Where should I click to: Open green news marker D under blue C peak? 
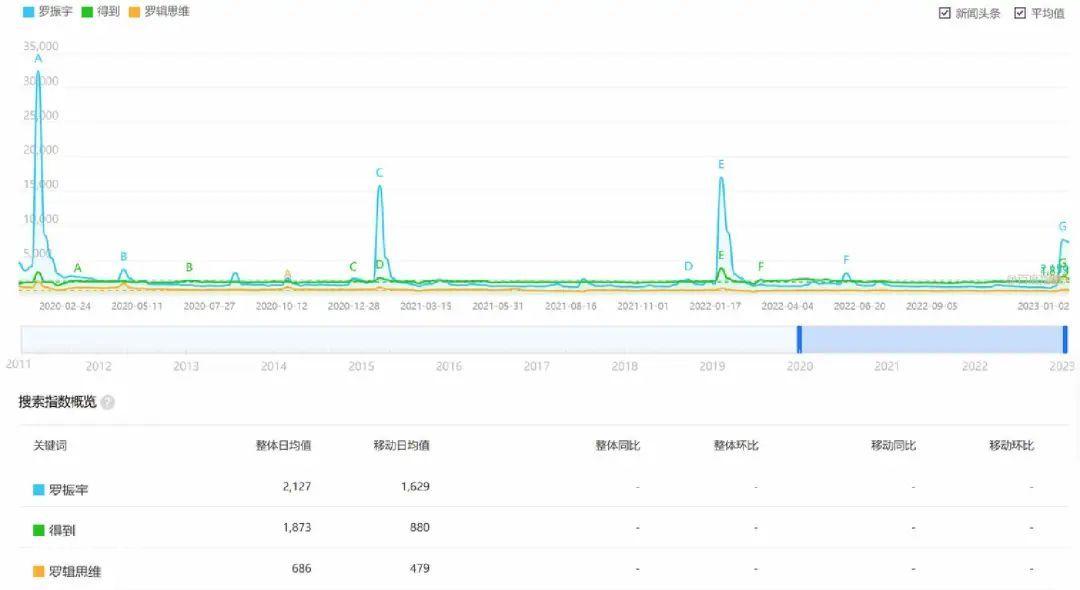(380, 265)
